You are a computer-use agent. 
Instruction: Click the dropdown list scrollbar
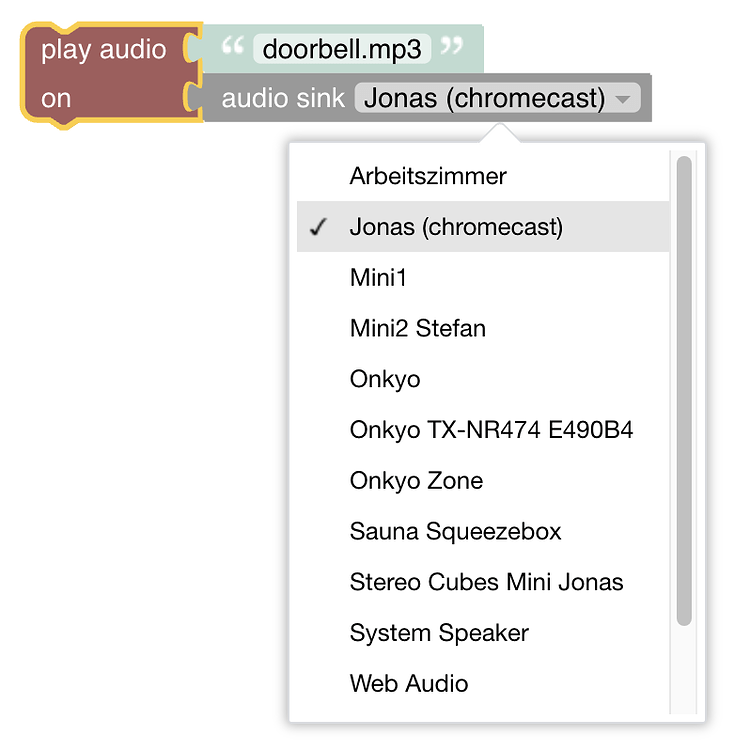point(684,390)
